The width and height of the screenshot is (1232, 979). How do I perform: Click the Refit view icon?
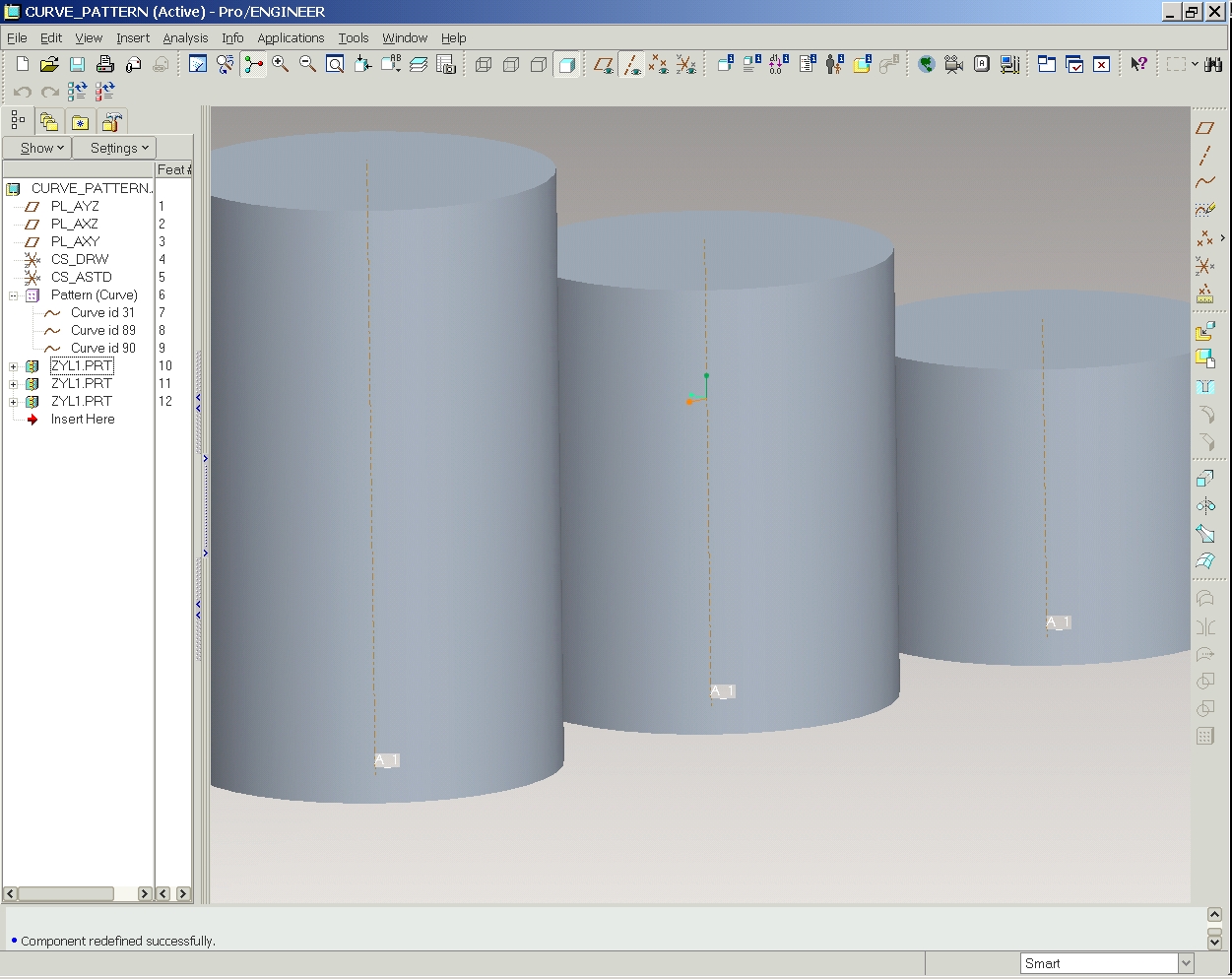pos(335,65)
